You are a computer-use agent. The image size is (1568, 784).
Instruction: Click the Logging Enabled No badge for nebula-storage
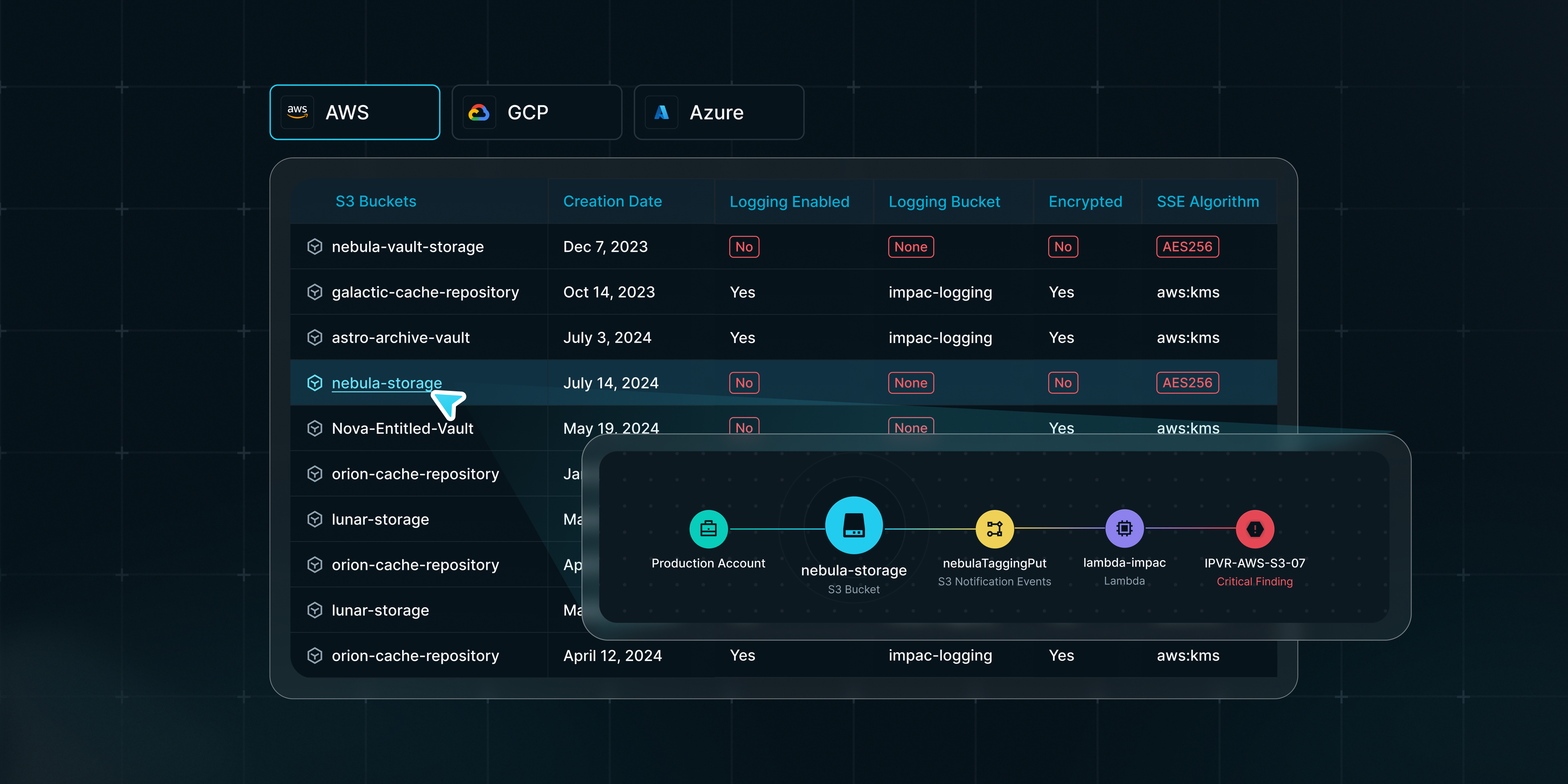point(744,383)
